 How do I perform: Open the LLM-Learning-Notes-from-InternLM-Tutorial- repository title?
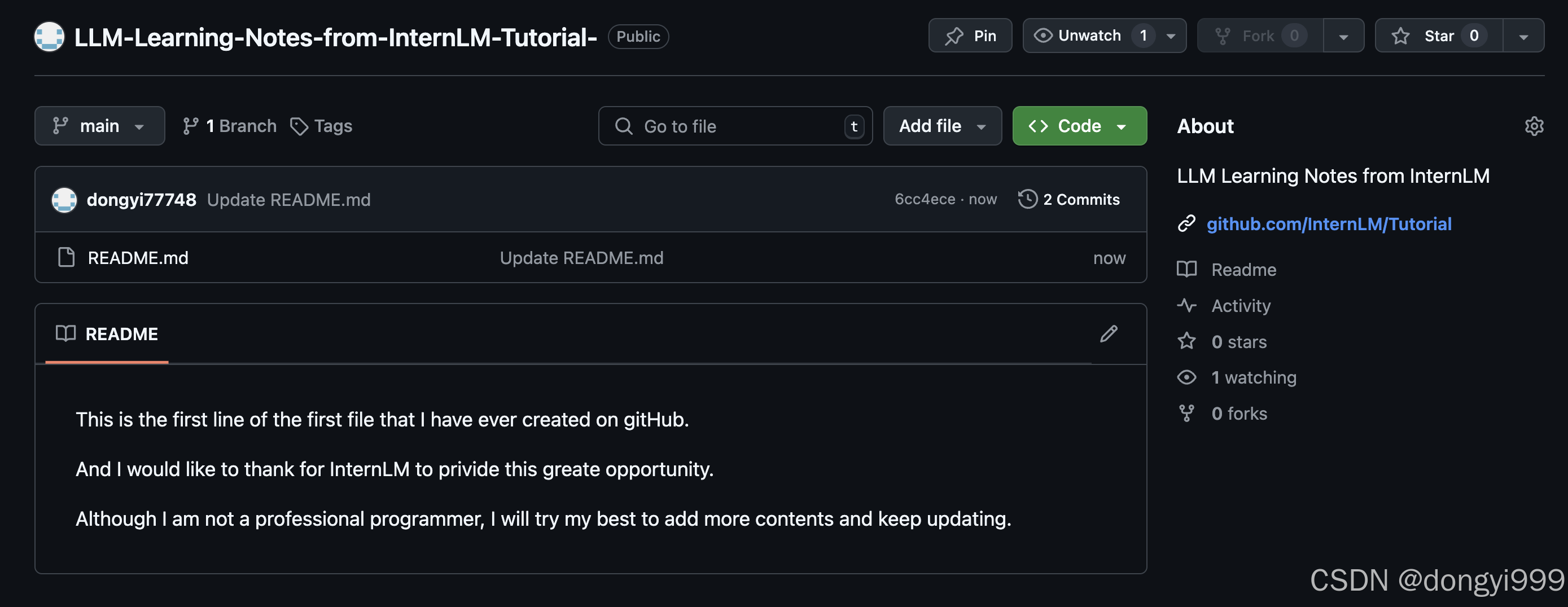pyautogui.click(x=335, y=37)
